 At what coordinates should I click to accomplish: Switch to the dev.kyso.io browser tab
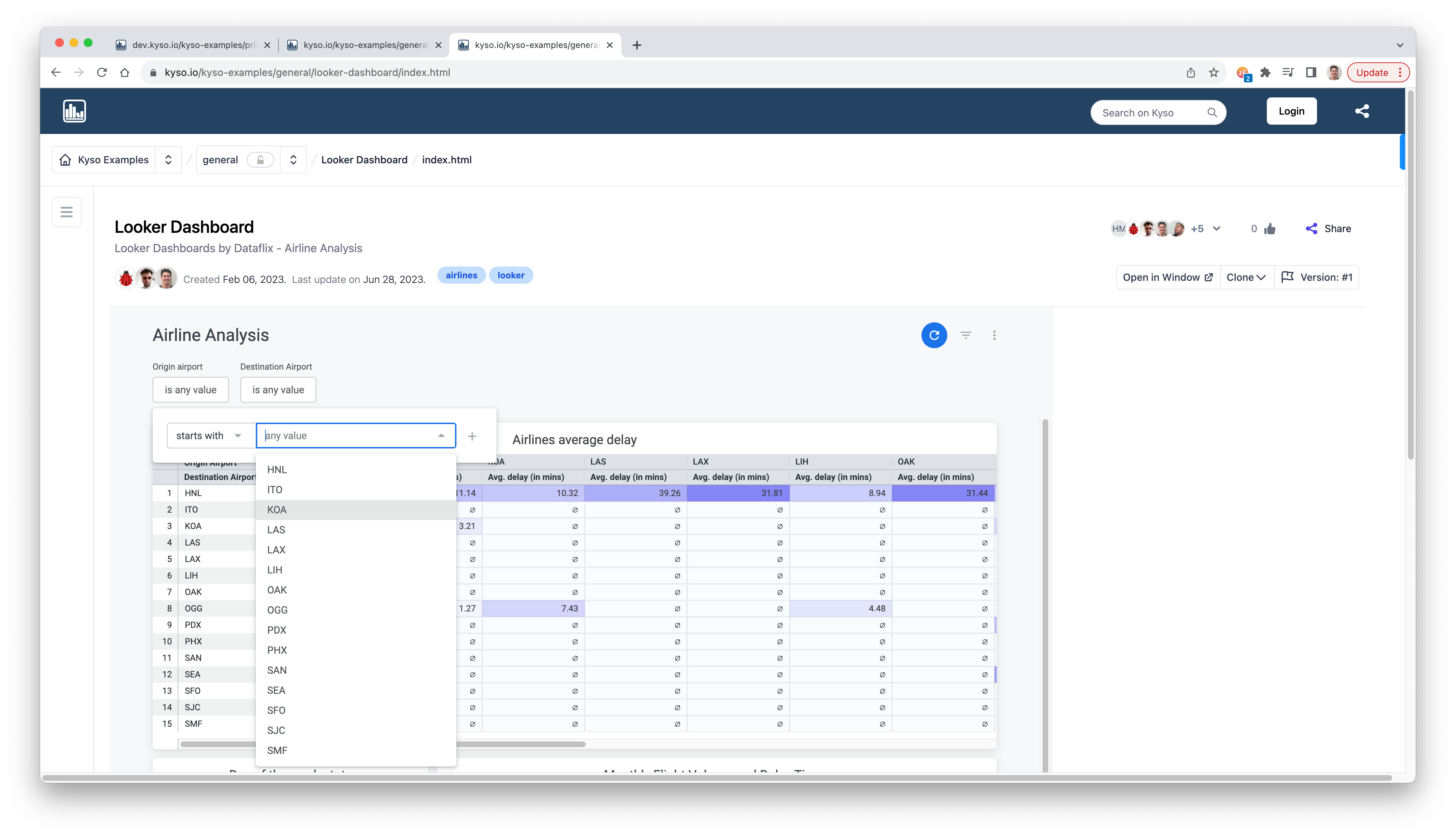[x=193, y=45]
